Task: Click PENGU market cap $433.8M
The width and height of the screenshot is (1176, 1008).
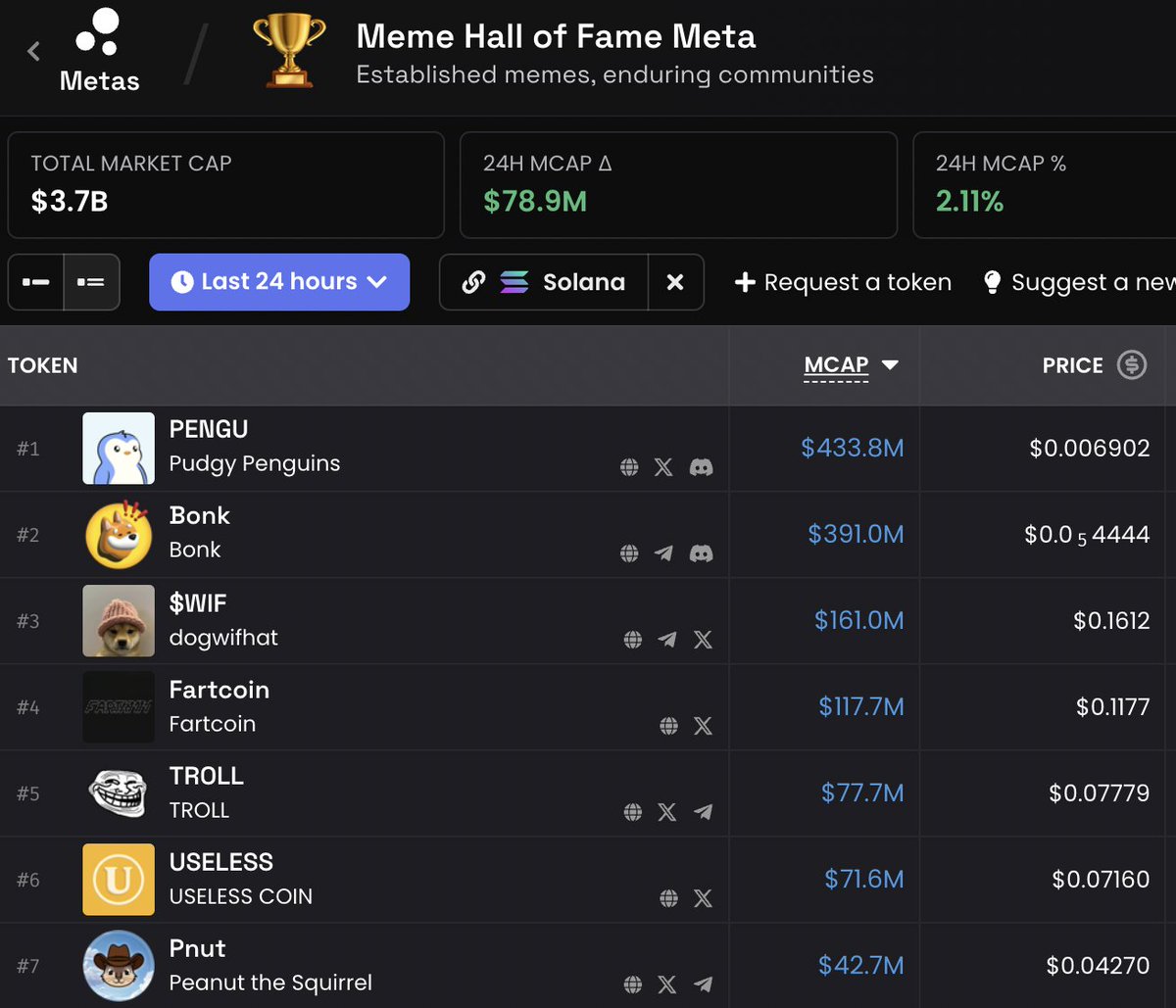Action: [x=852, y=449]
